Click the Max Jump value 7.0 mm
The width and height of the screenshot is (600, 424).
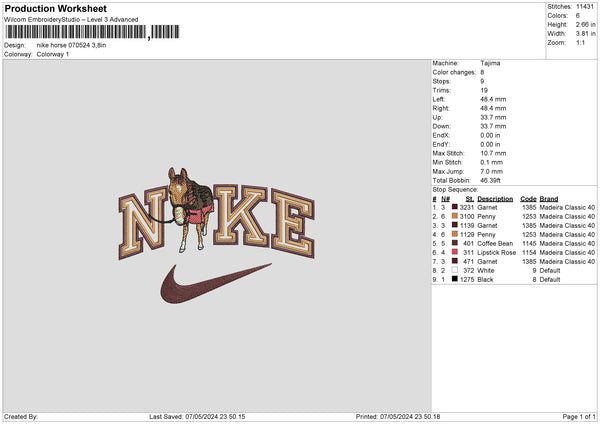pyautogui.click(x=492, y=171)
